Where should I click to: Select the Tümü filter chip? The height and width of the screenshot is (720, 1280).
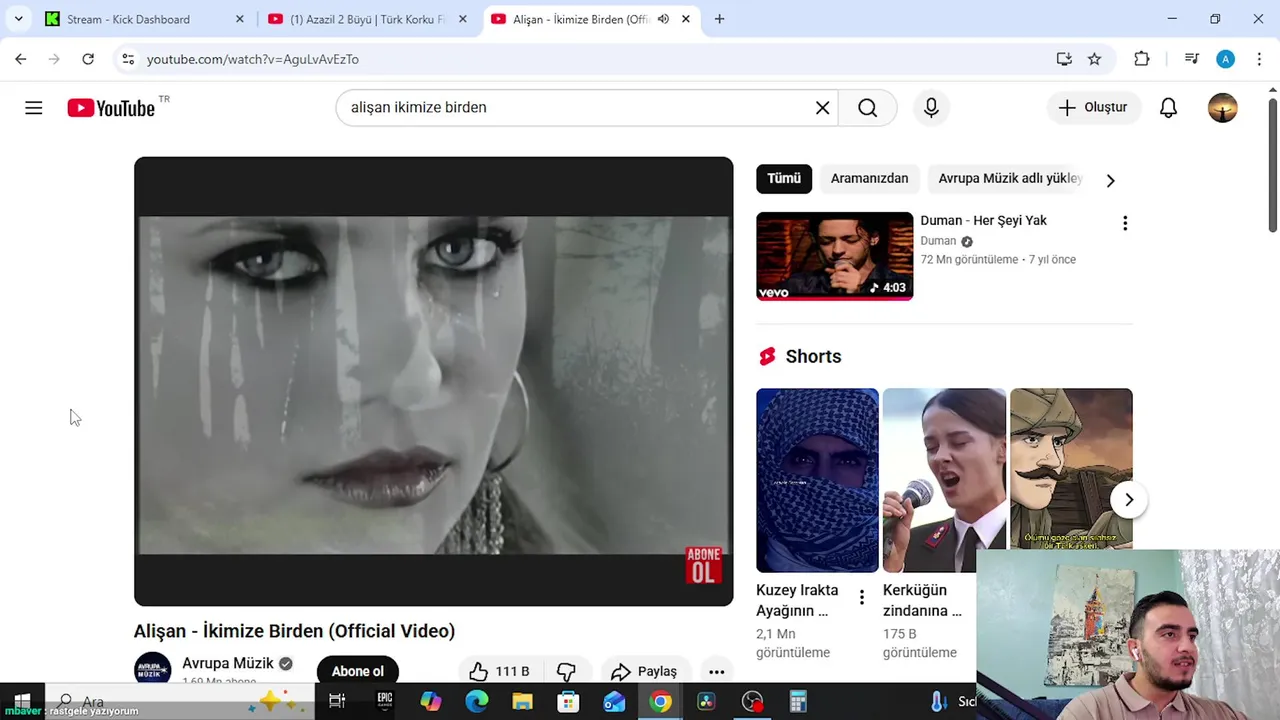click(784, 178)
